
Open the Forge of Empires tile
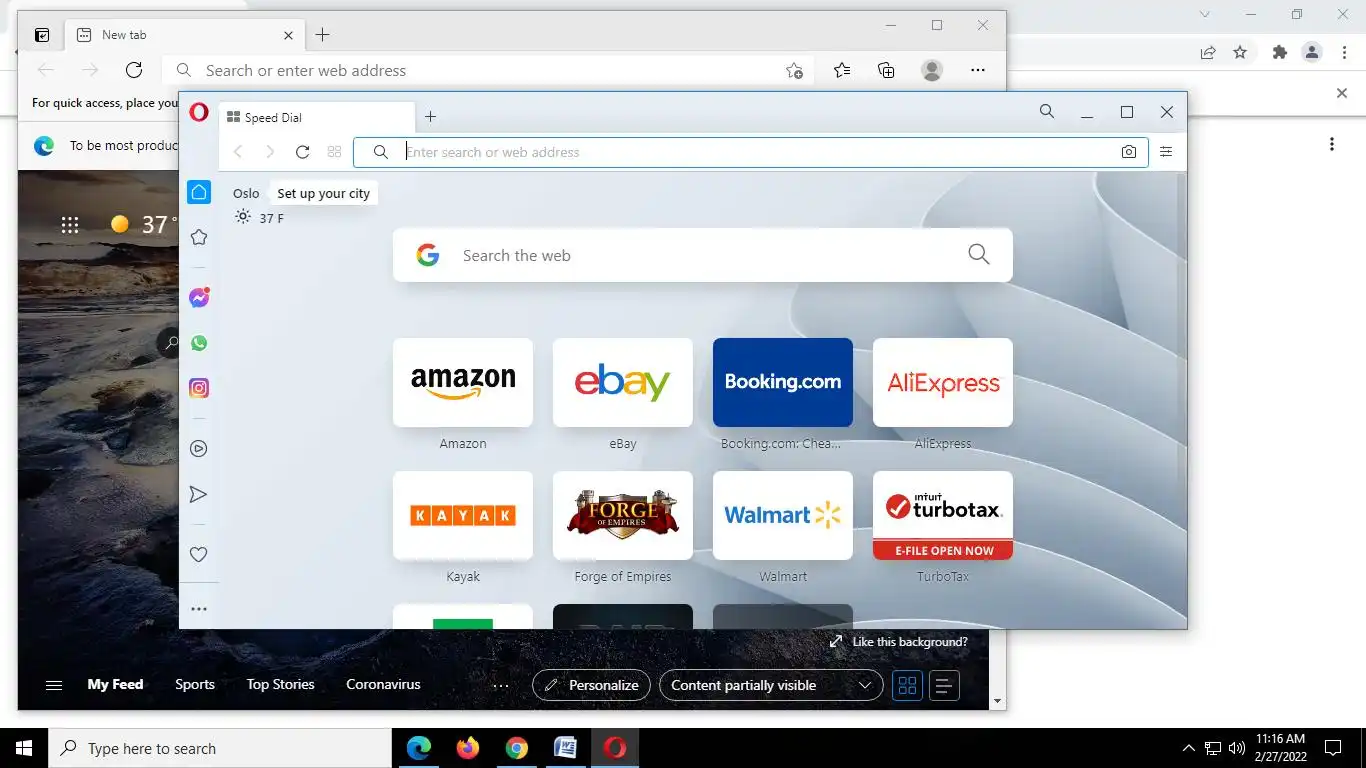(x=623, y=515)
